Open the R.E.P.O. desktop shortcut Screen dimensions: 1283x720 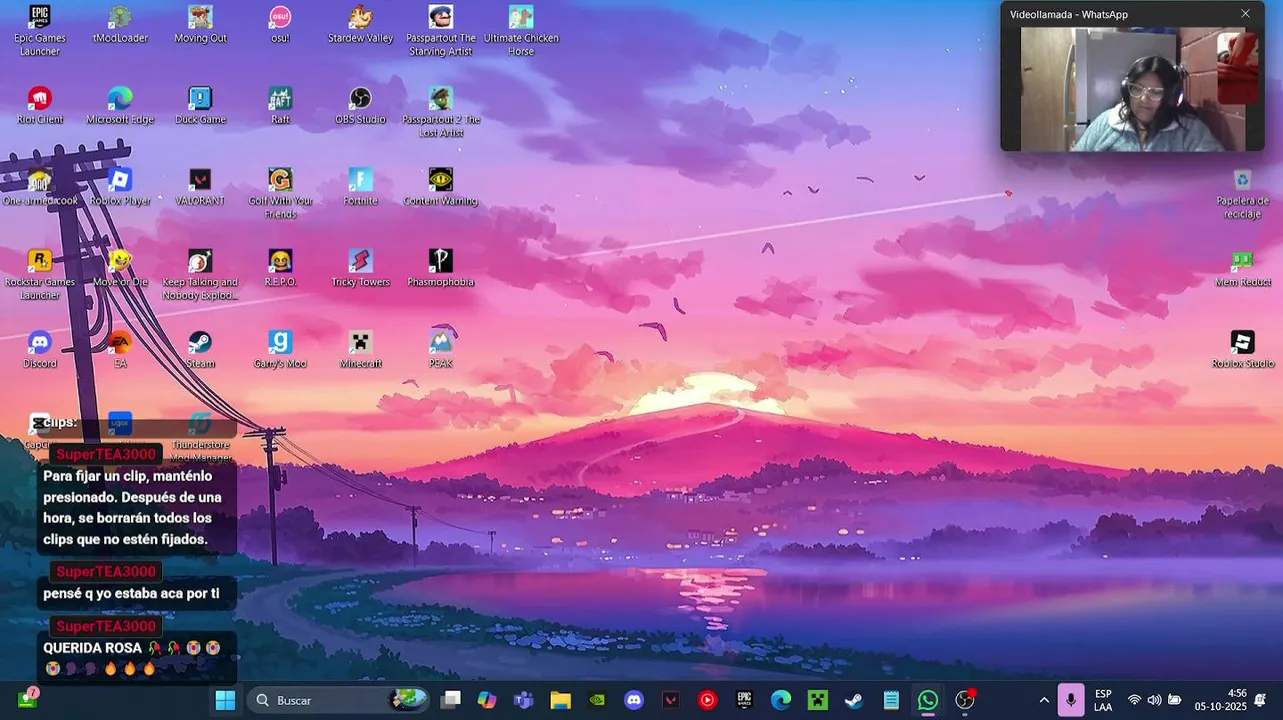tap(280, 269)
